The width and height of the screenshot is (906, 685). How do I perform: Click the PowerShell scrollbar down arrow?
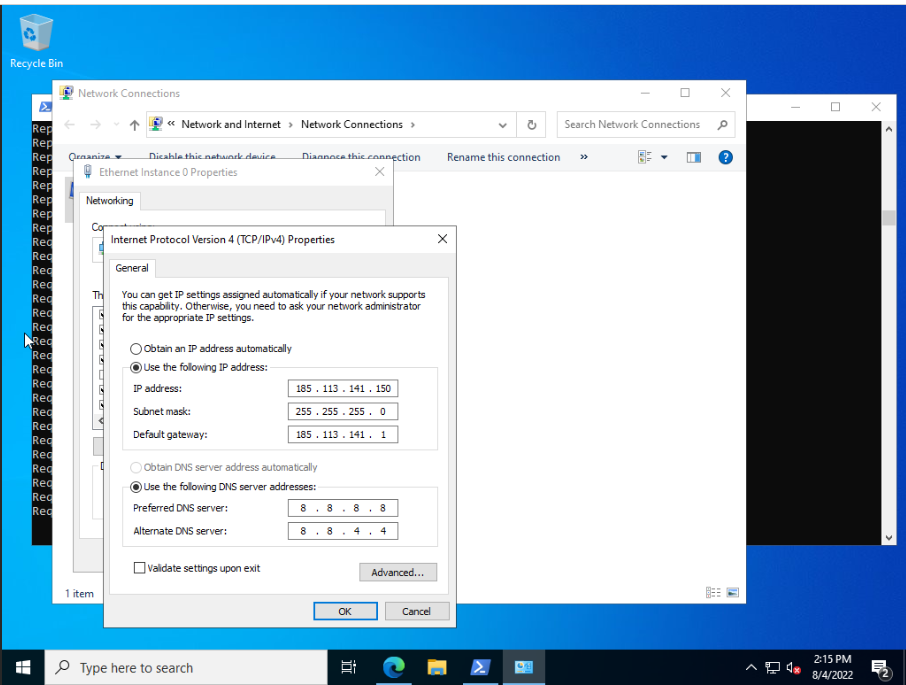pyautogui.click(x=889, y=538)
